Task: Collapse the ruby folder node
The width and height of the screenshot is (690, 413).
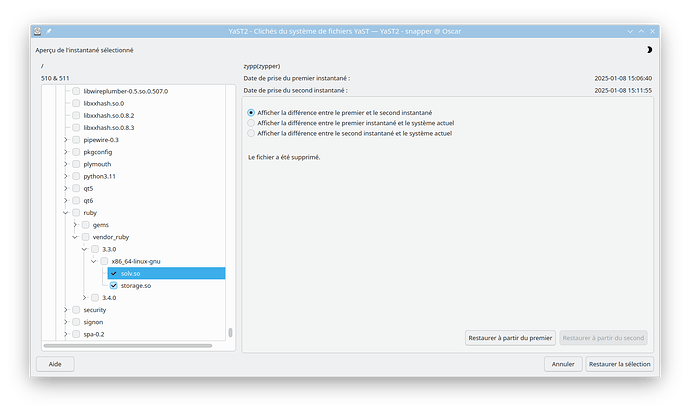Action: 66,213
